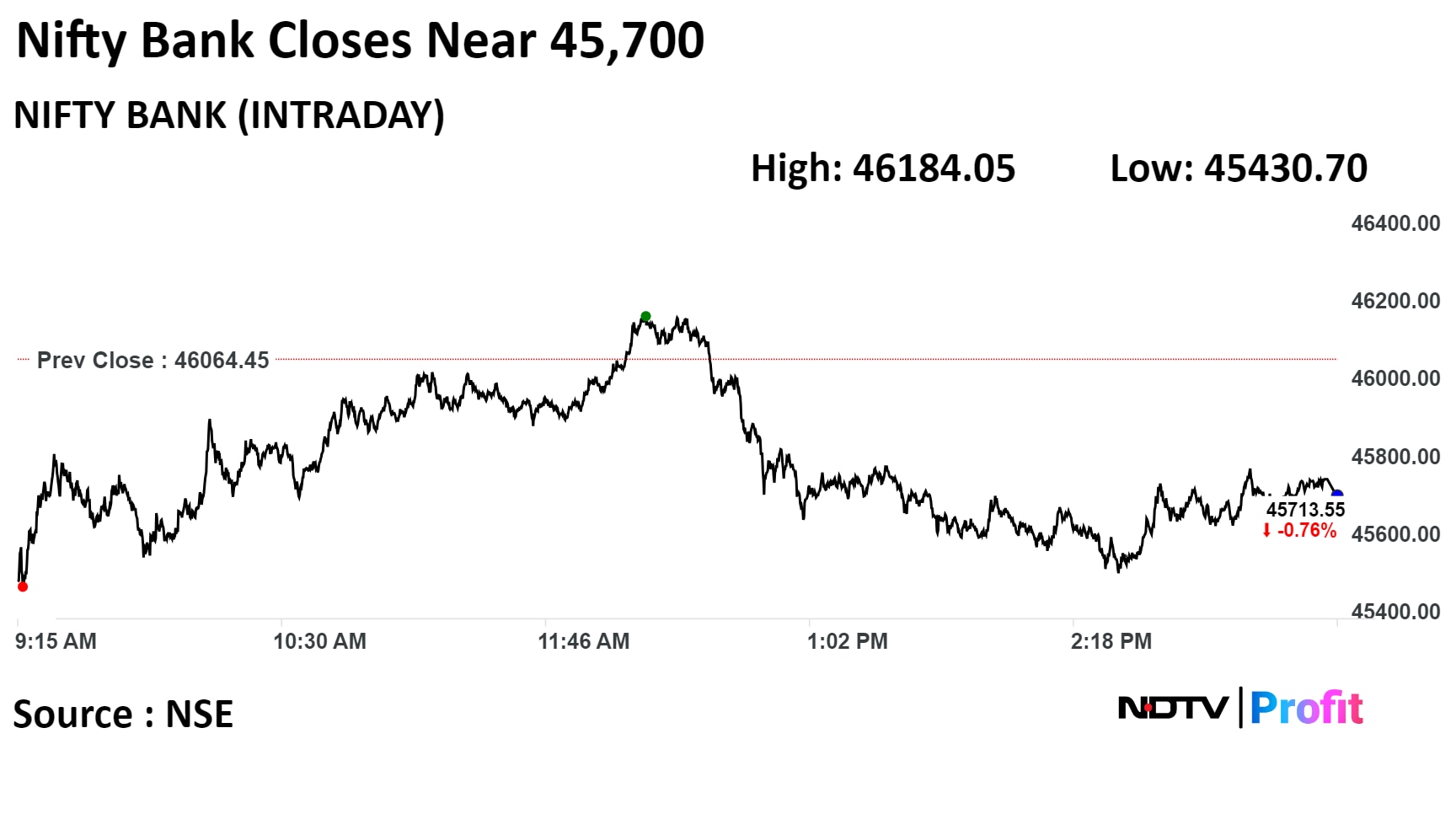Image resolution: width=1456 pixels, height=819 pixels.
Task: Select the 1:02 PM time axis label
Action: (x=847, y=641)
